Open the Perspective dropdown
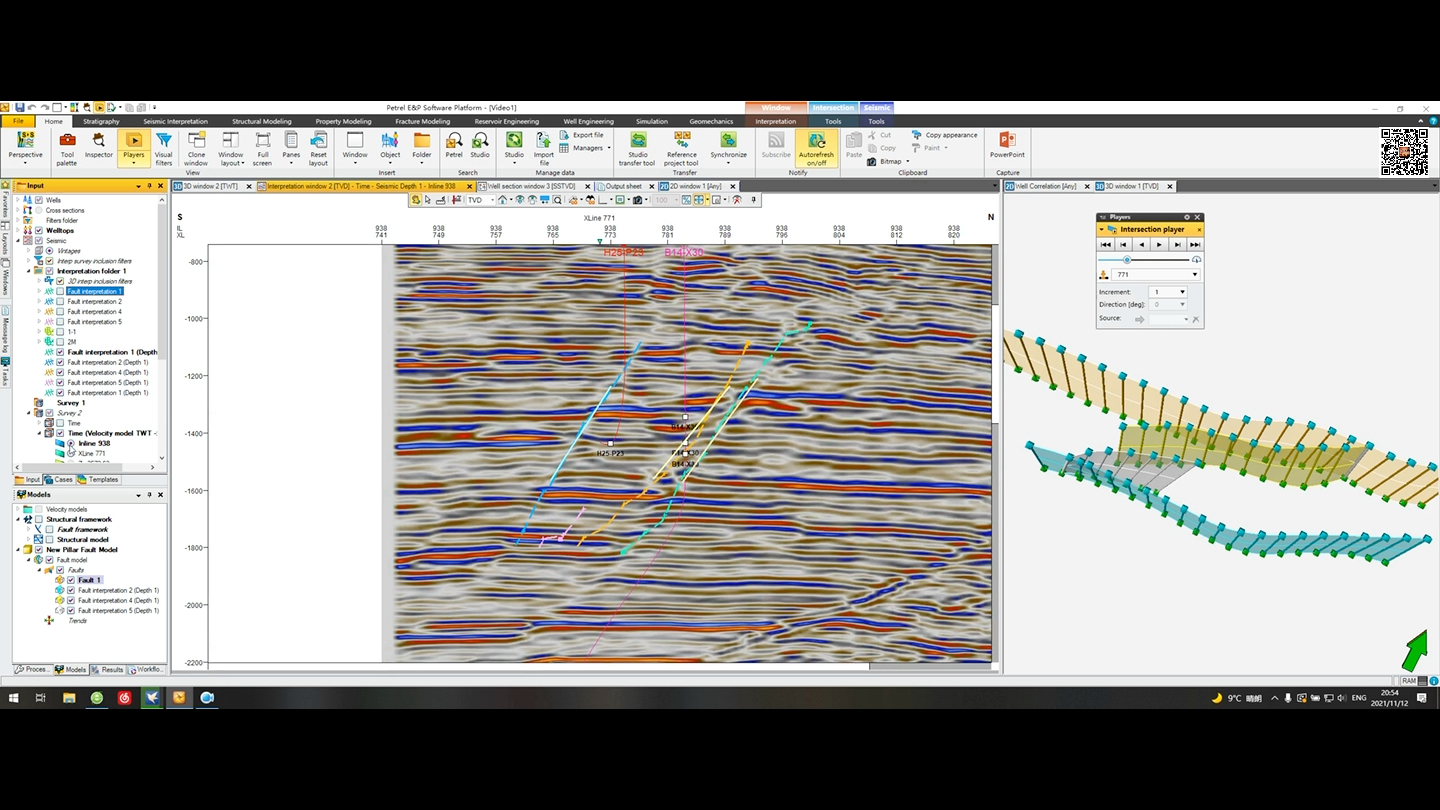This screenshot has height=810, width=1440. click(x=26, y=148)
